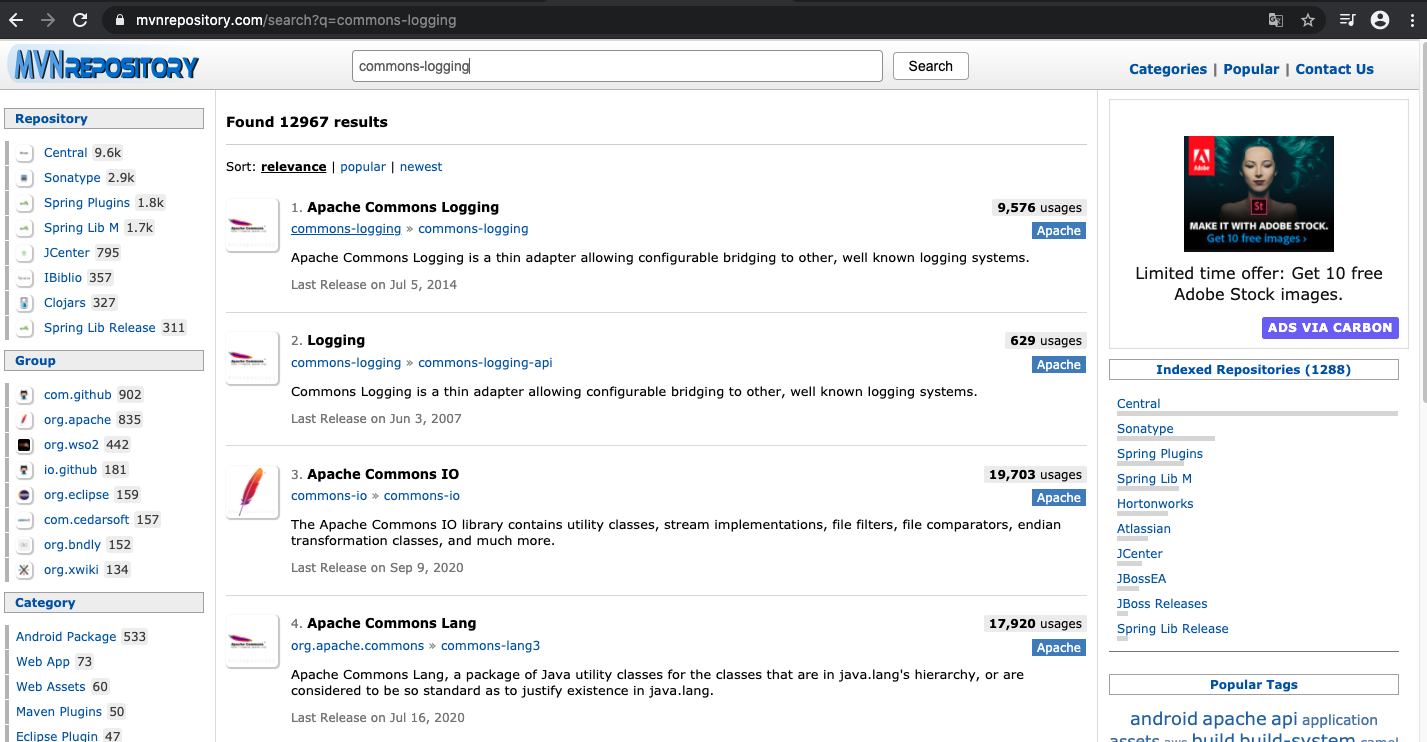Filter by Maven Plugins category

(x=59, y=712)
